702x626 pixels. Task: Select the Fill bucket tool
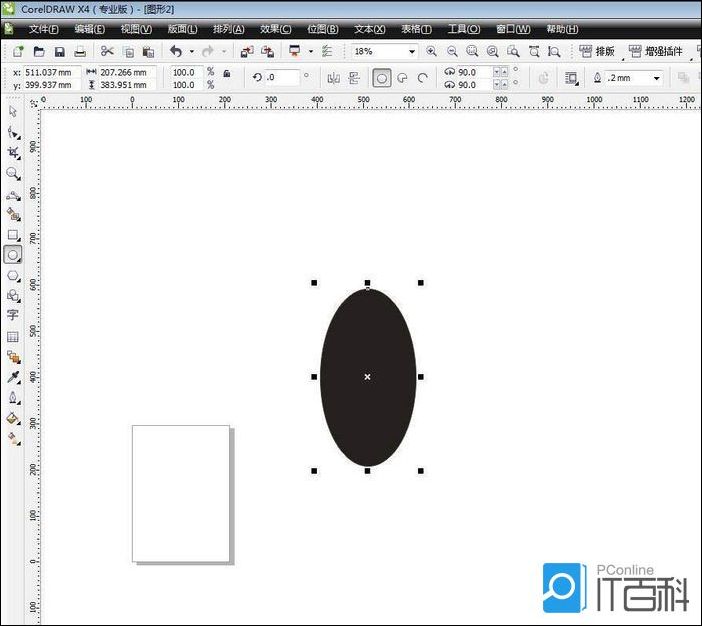click(13, 418)
